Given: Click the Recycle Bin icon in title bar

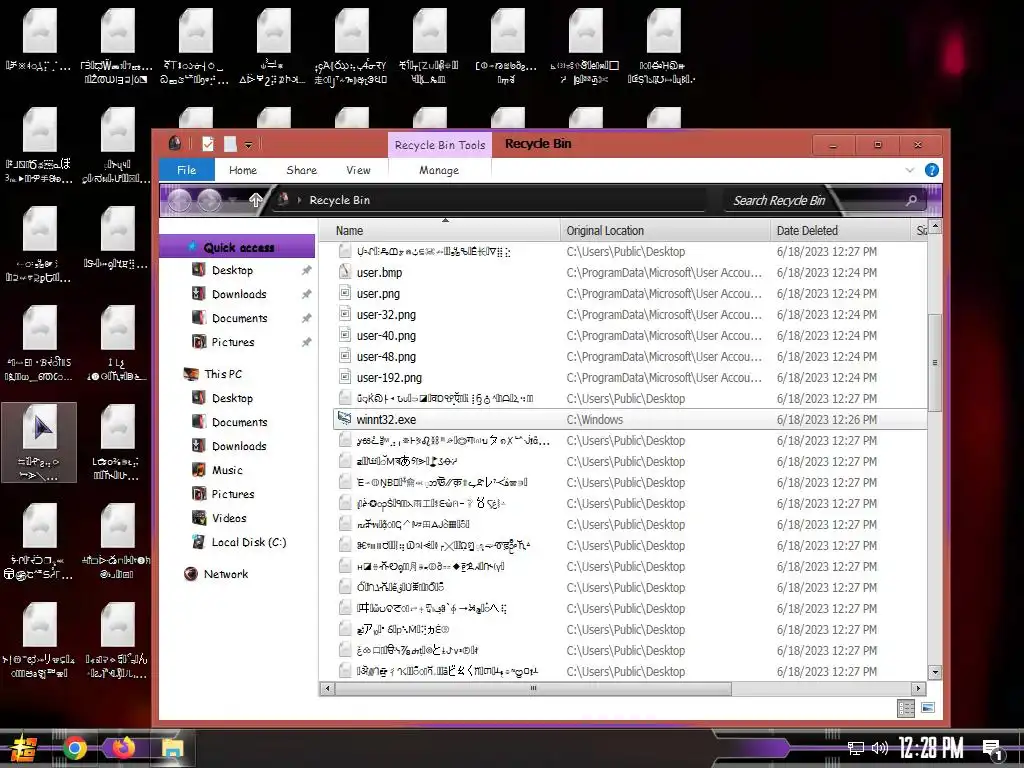Looking at the screenshot, I should (x=174, y=143).
